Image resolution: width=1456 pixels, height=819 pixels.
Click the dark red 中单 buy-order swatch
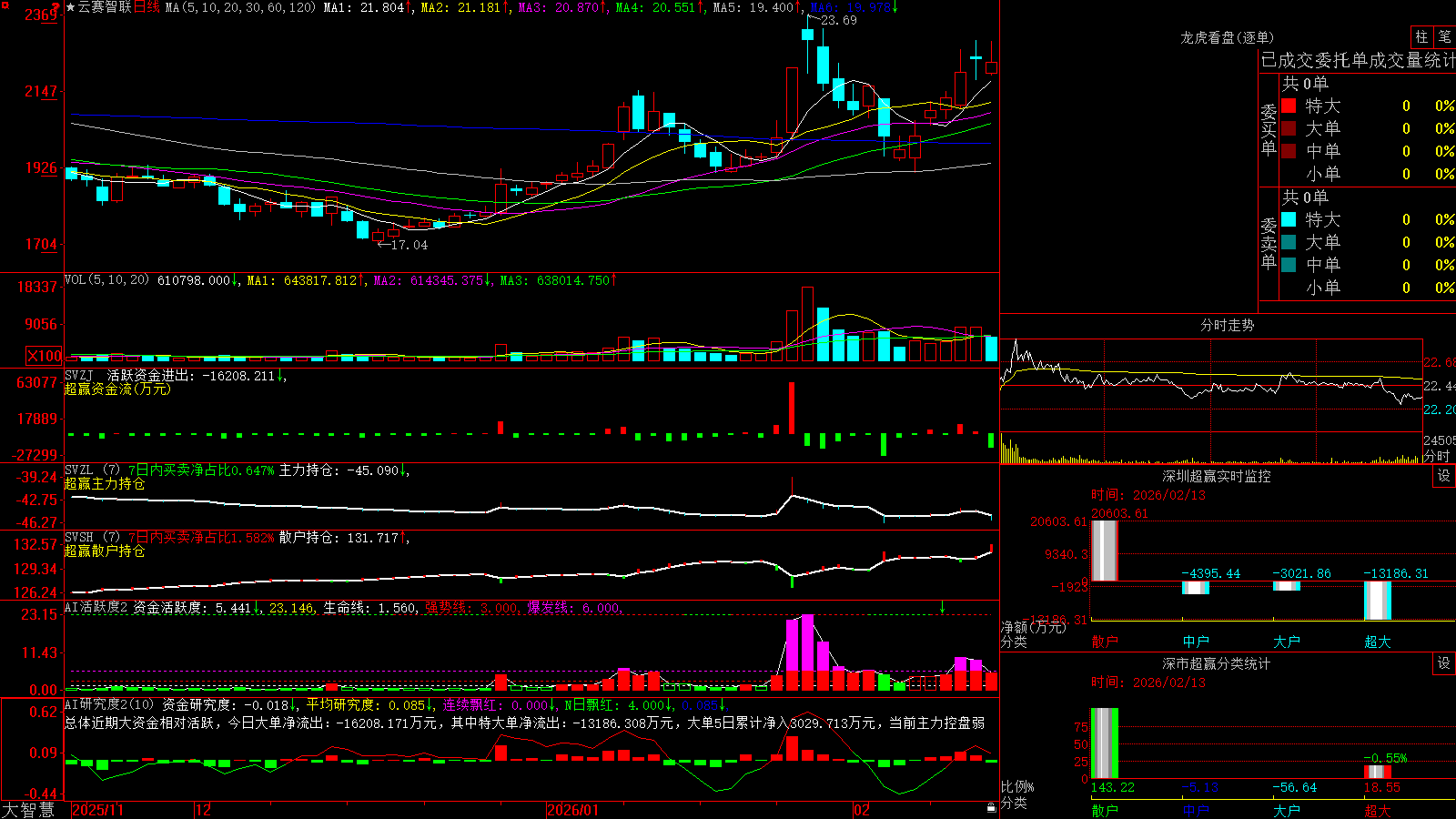[1289, 151]
